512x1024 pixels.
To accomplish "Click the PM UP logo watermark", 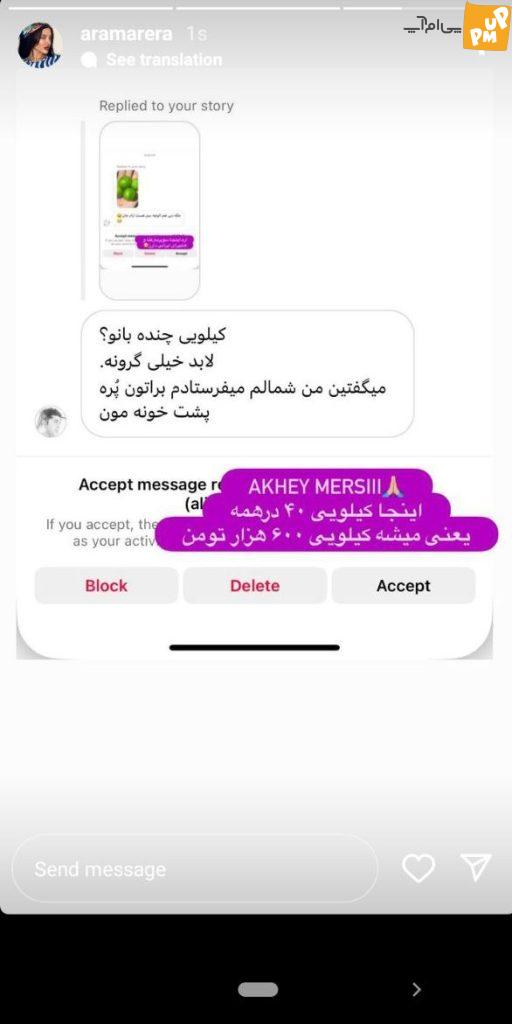I will 487,26.
